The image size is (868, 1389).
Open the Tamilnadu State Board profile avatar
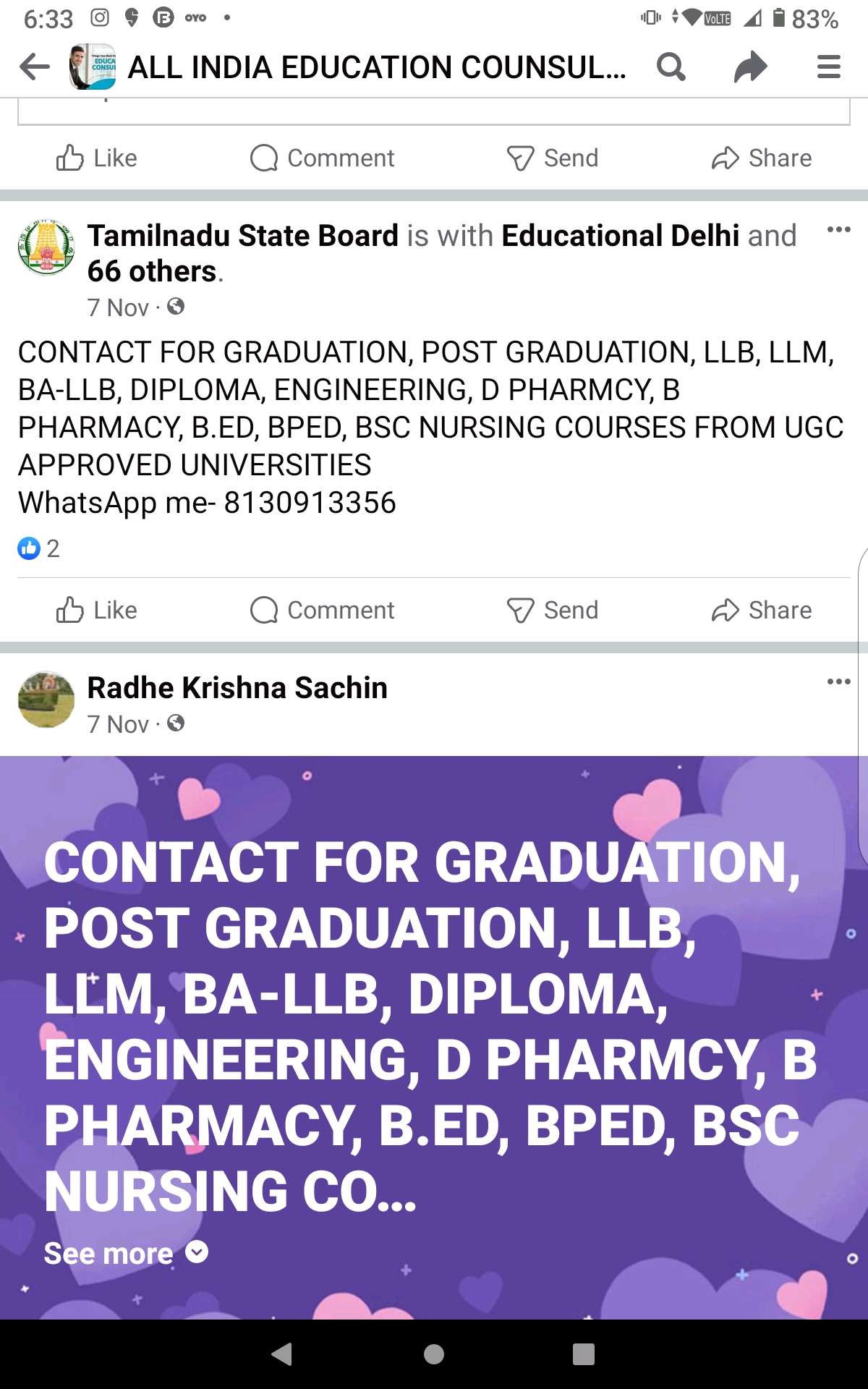(46, 247)
